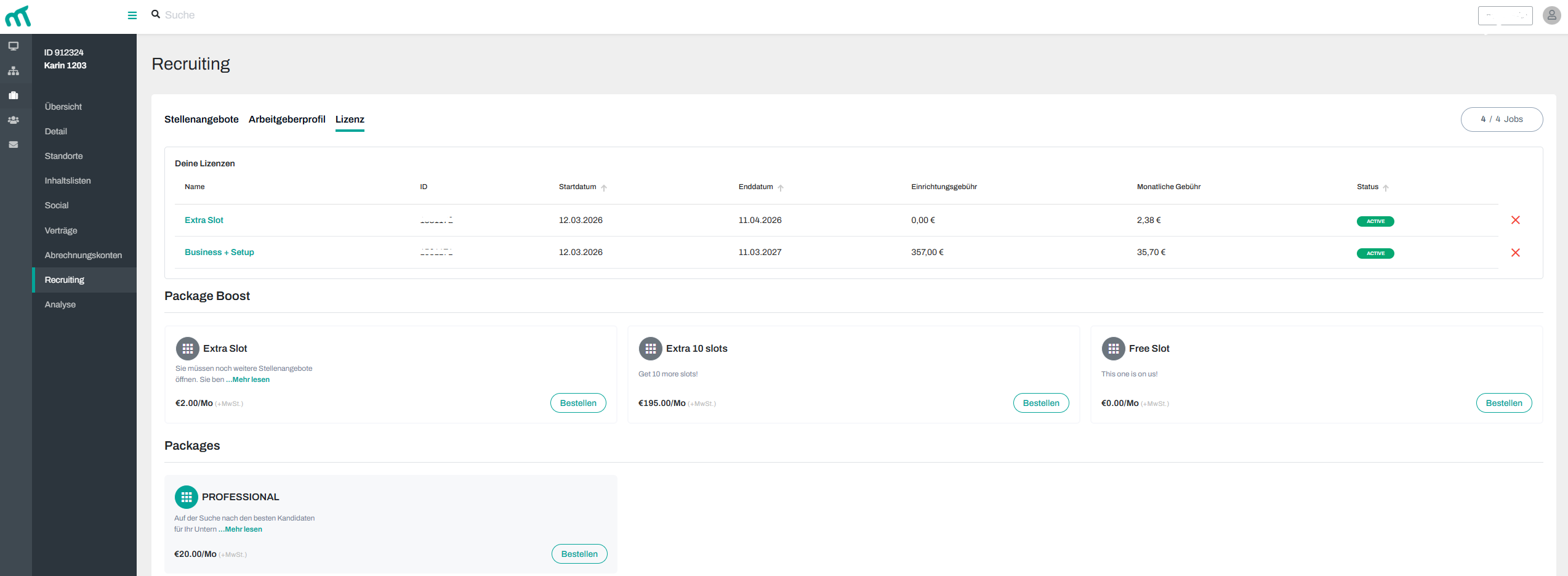Image resolution: width=1568 pixels, height=576 pixels.
Task: Sort licenses by Startdatum arrow
Action: point(604,188)
